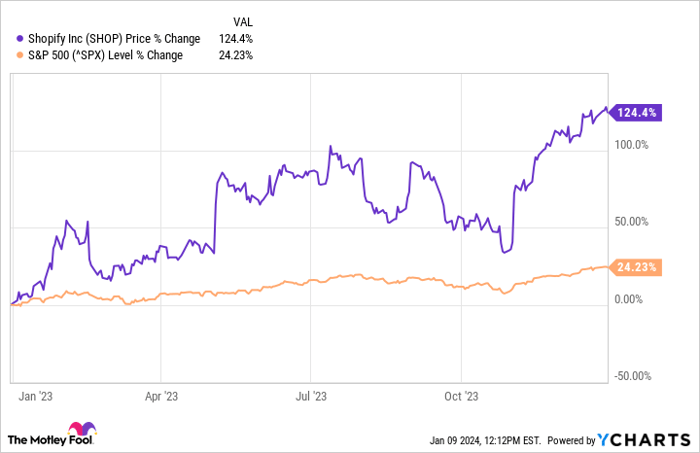700x453 pixels.
Task: Click the 50.00% y-axis label
Action: click(631, 222)
